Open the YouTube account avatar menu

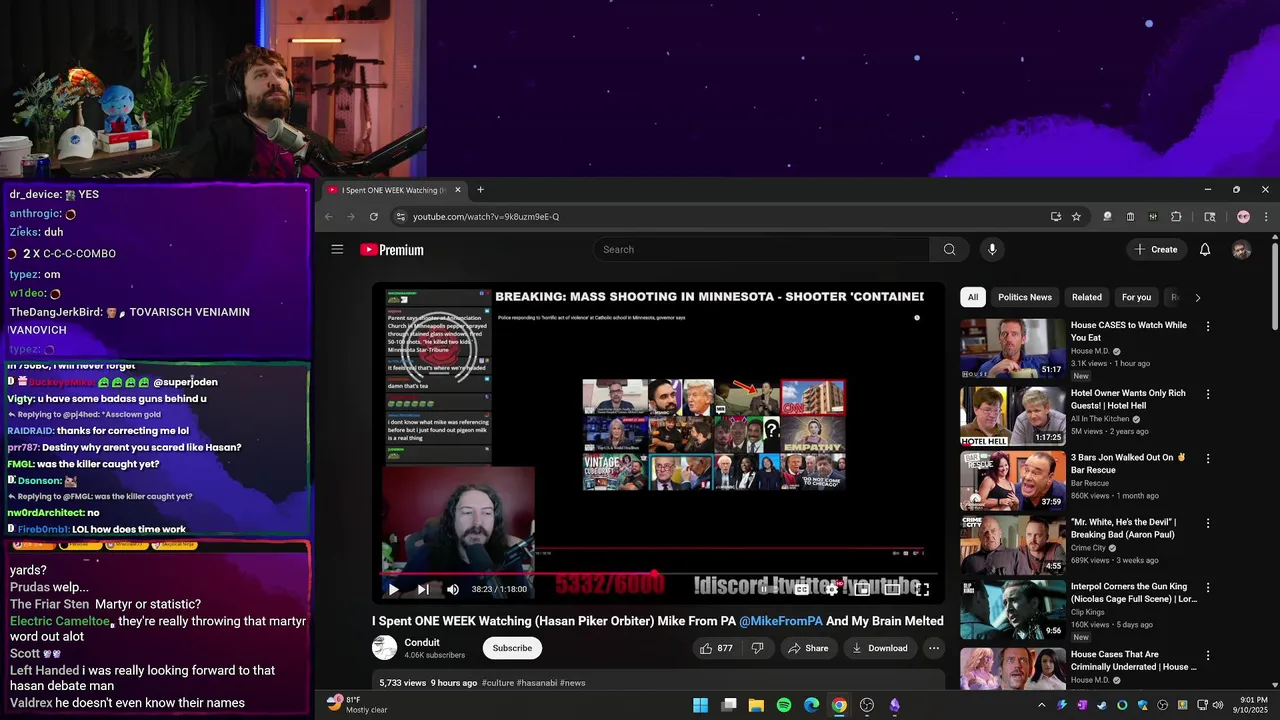point(1241,250)
